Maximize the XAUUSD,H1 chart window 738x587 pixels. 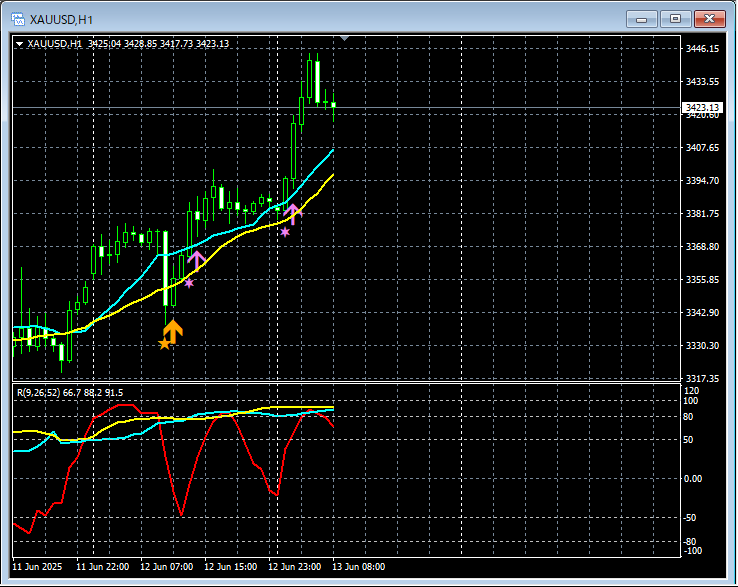point(675,19)
